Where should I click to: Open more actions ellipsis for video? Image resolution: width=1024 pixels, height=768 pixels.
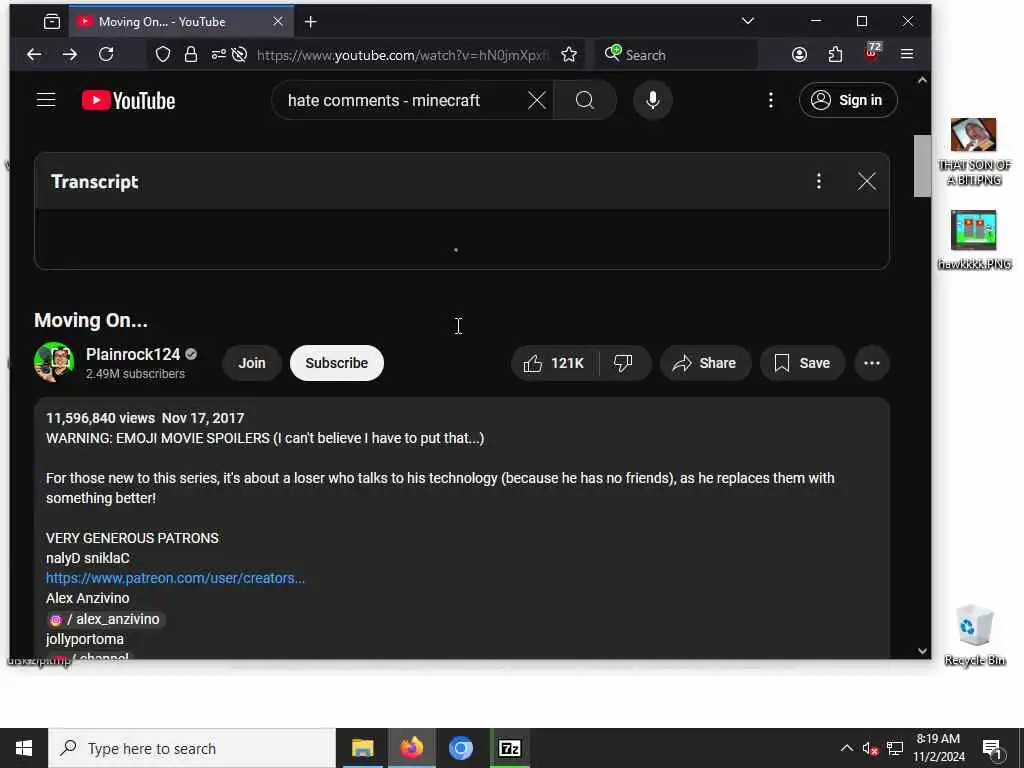pos(872,363)
